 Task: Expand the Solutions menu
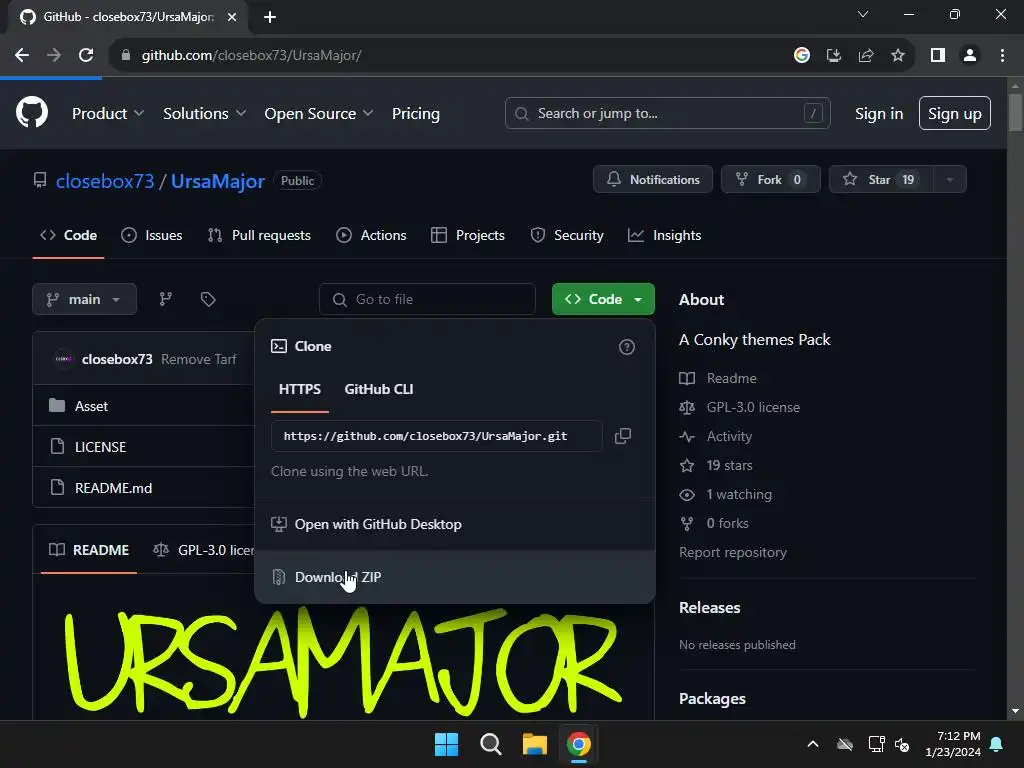click(204, 114)
